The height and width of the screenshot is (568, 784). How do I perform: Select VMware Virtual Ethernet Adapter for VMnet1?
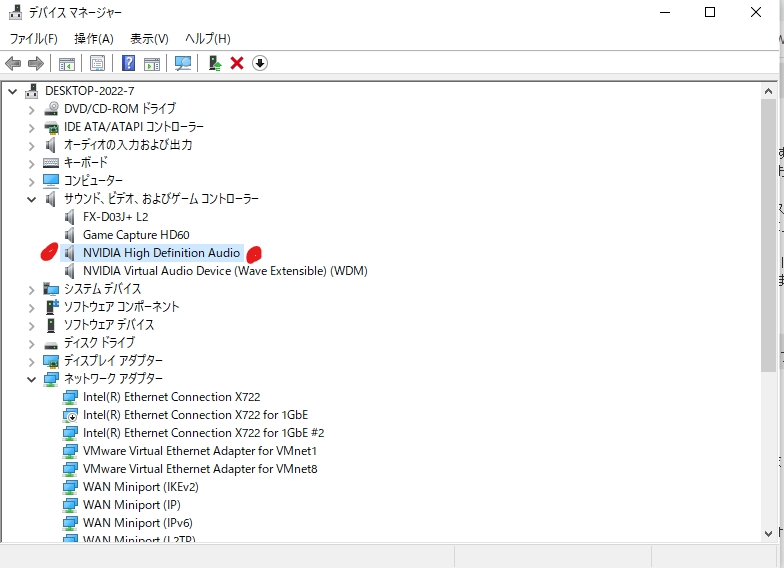[200, 451]
